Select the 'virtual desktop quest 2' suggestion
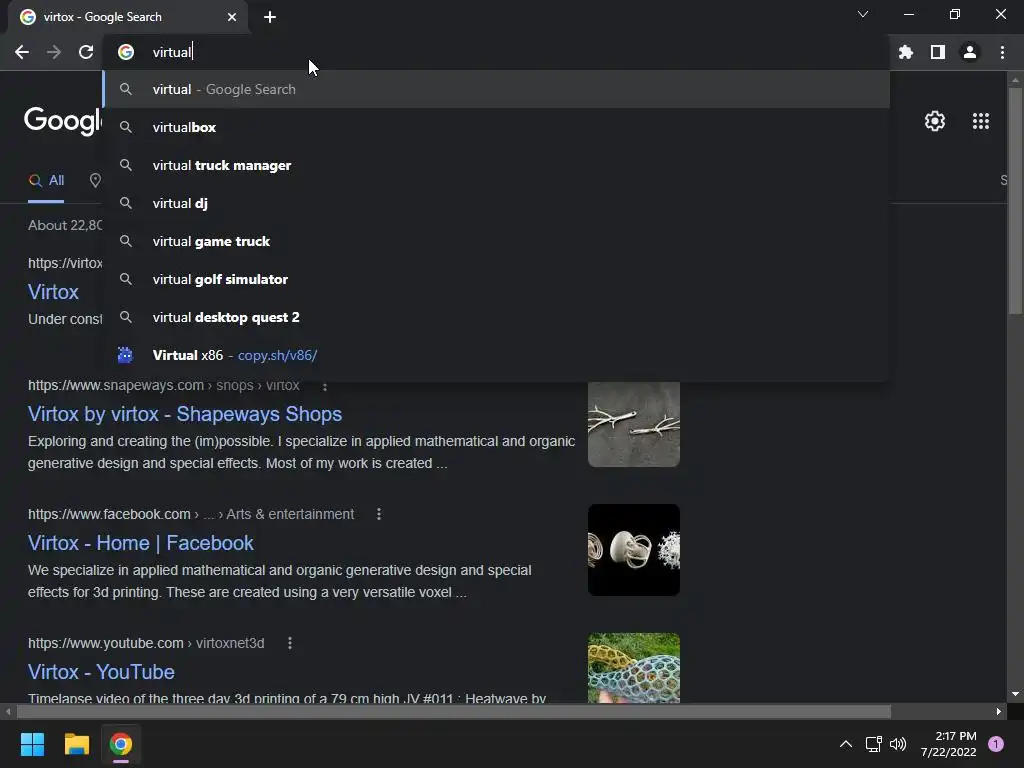Image resolution: width=1024 pixels, height=768 pixels. tap(496, 317)
